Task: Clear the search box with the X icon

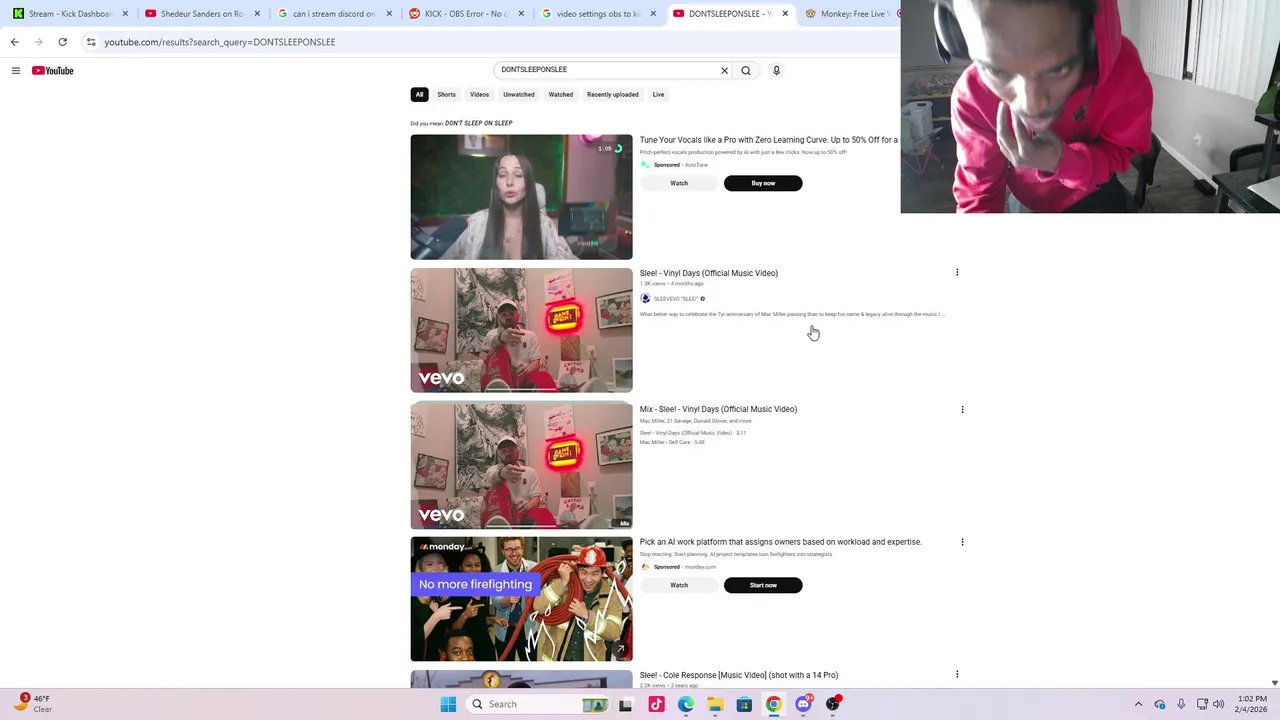Action: tap(724, 70)
